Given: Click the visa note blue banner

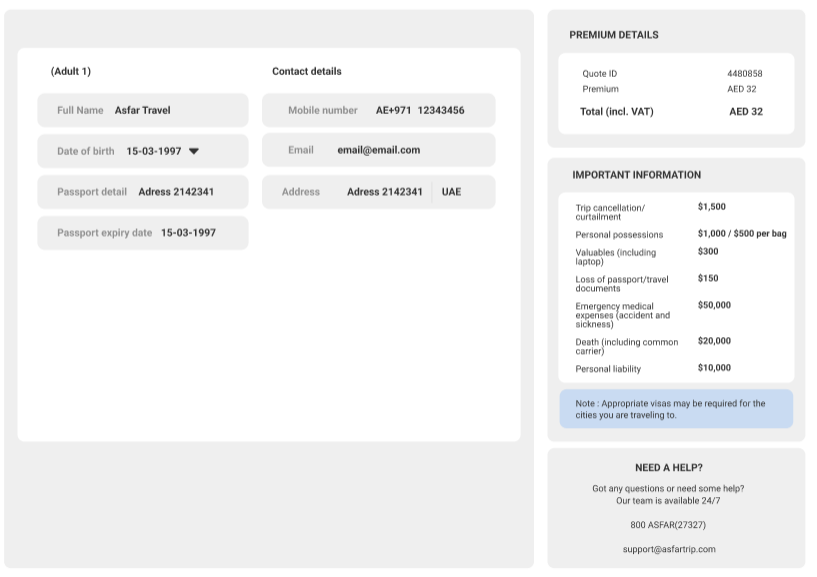Looking at the screenshot, I should coord(675,409).
